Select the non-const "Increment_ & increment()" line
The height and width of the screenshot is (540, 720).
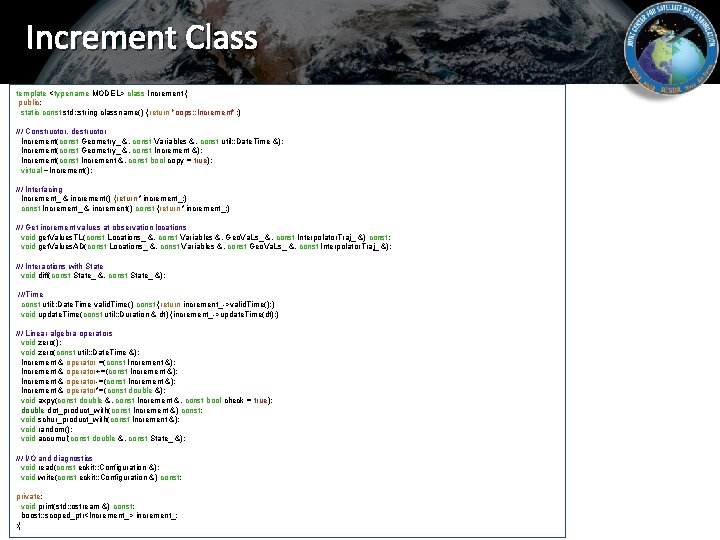(104, 198)
